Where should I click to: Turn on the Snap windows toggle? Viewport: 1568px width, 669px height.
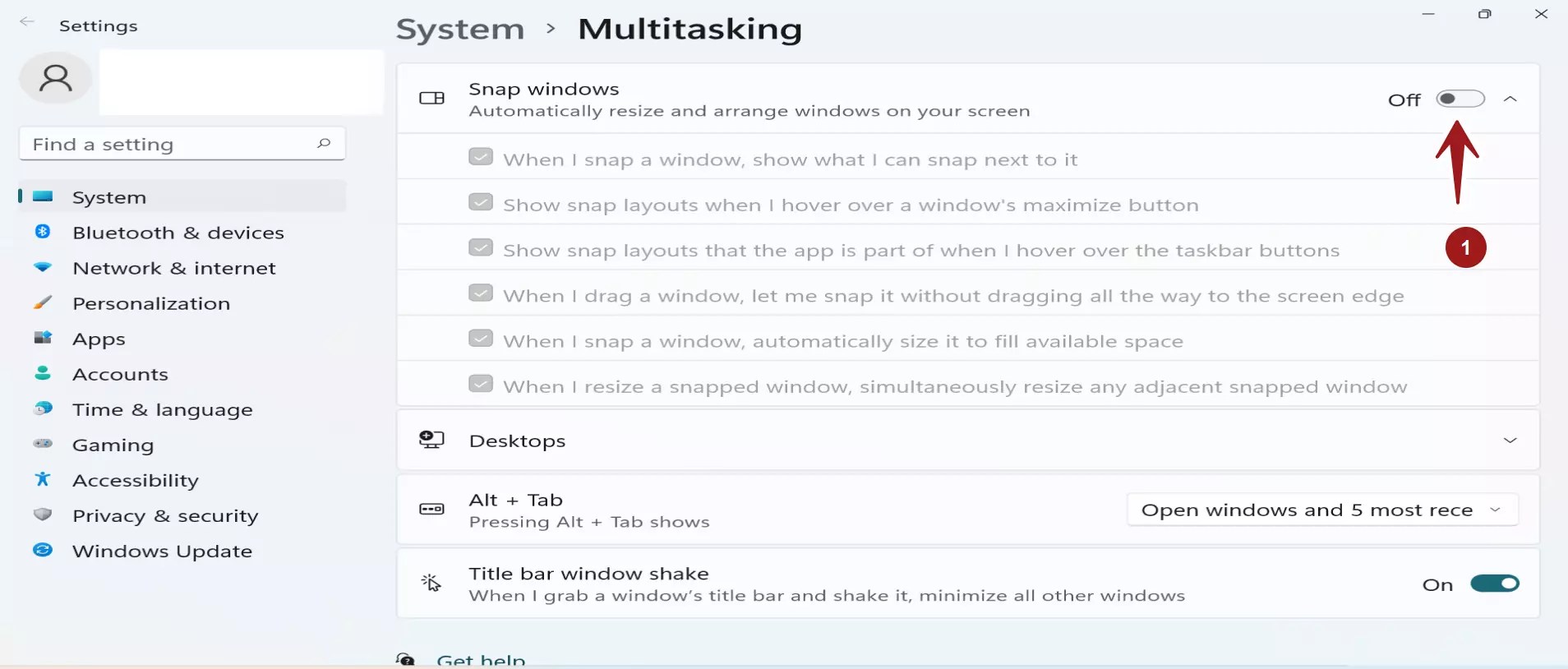tap(1460, 99)
